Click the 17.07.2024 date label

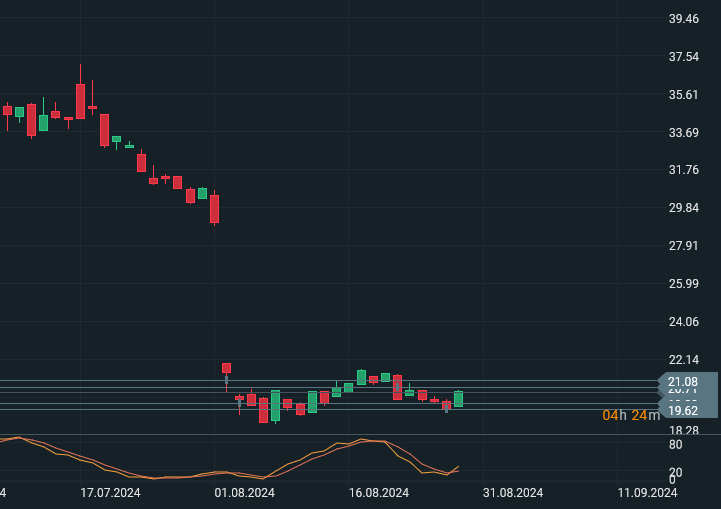click(x=110, y=492)
